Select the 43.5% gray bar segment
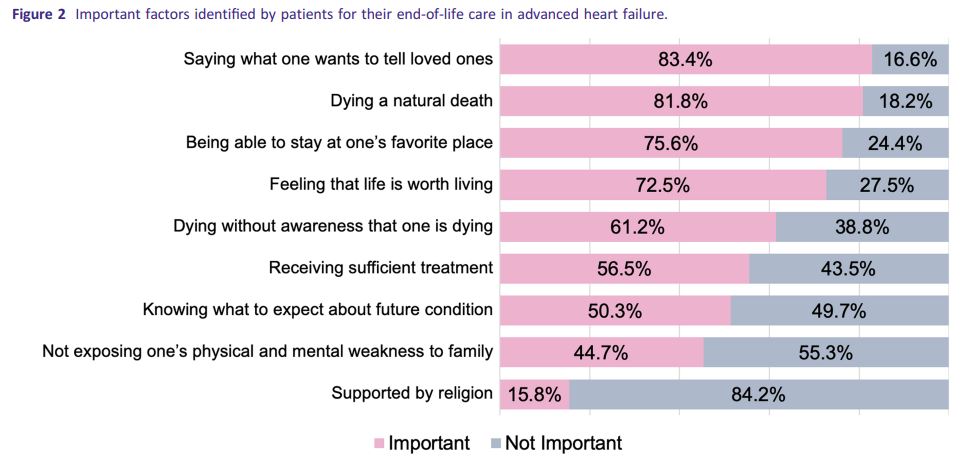 [848, 268]
